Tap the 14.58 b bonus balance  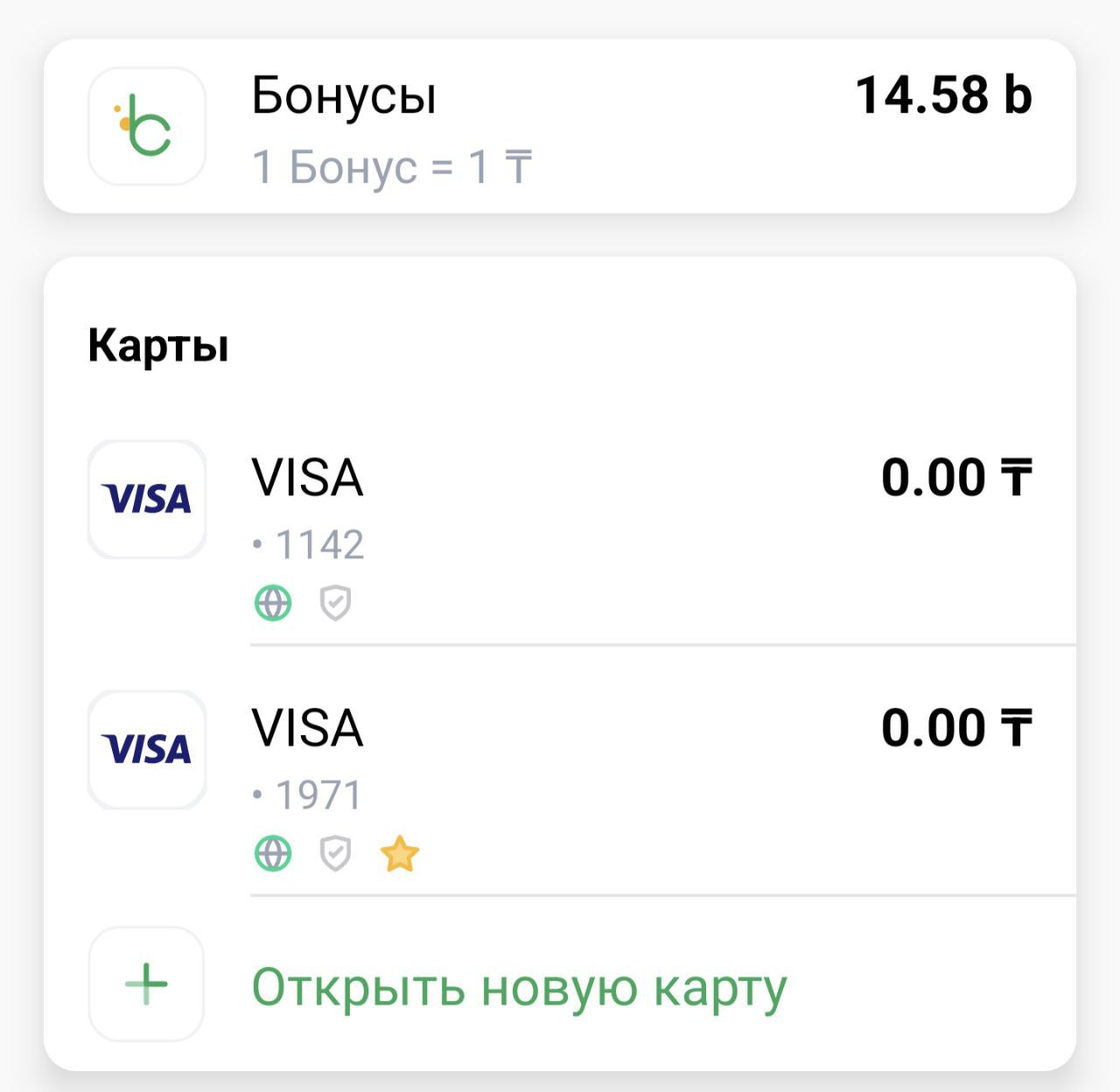pos(943,95)
